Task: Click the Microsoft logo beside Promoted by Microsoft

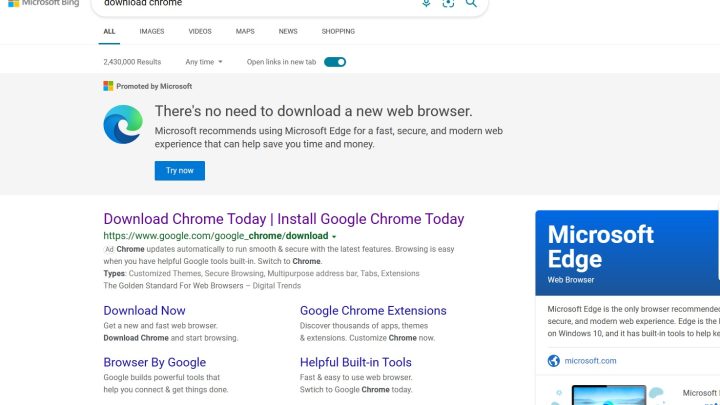Action: (x=108, y=86)
